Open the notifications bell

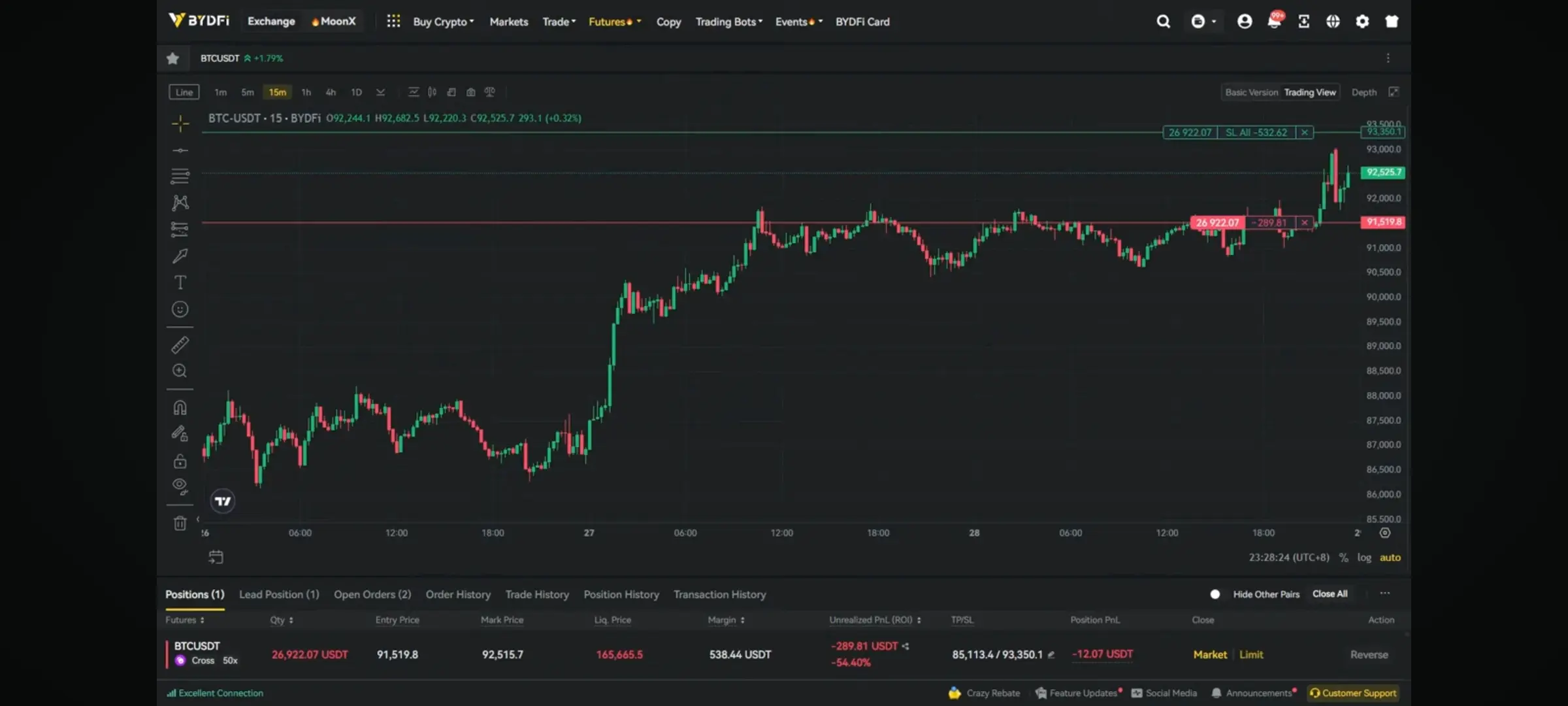coord(1273,22)
